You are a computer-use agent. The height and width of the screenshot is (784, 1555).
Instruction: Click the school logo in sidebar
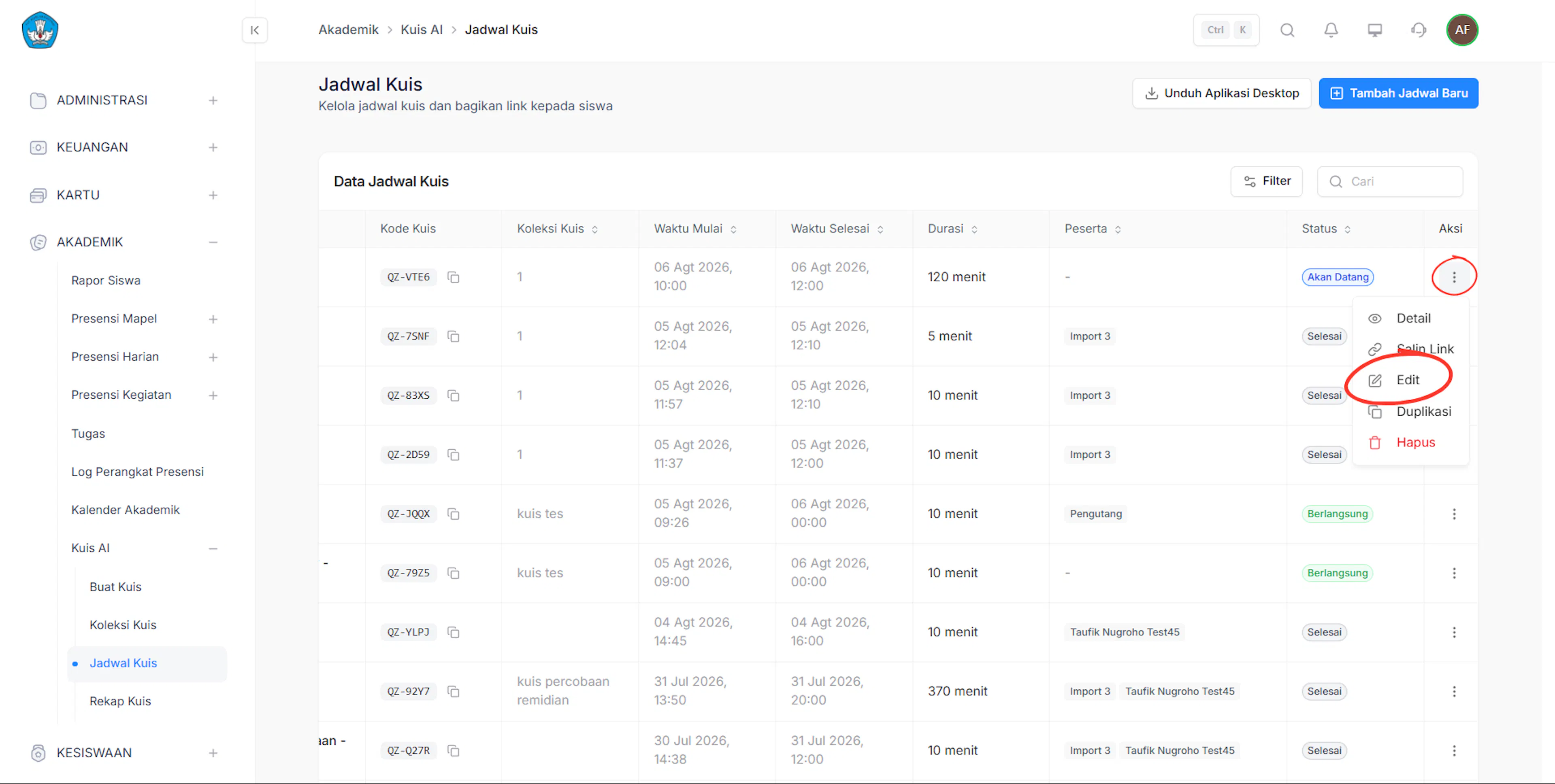[40, 30]
